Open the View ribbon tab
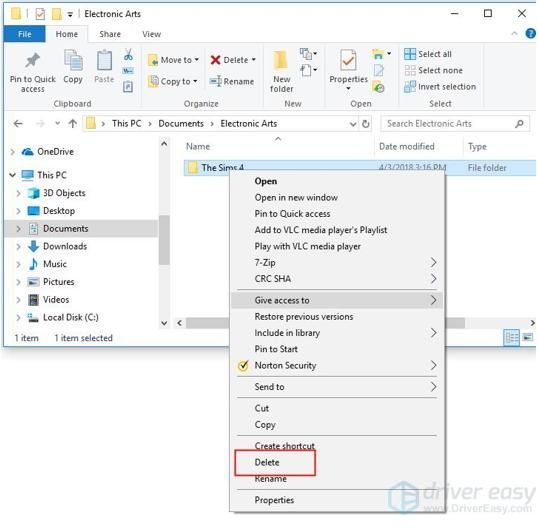Image resolution: width=538 pixels, height=530 pixels. pos(151,34)
